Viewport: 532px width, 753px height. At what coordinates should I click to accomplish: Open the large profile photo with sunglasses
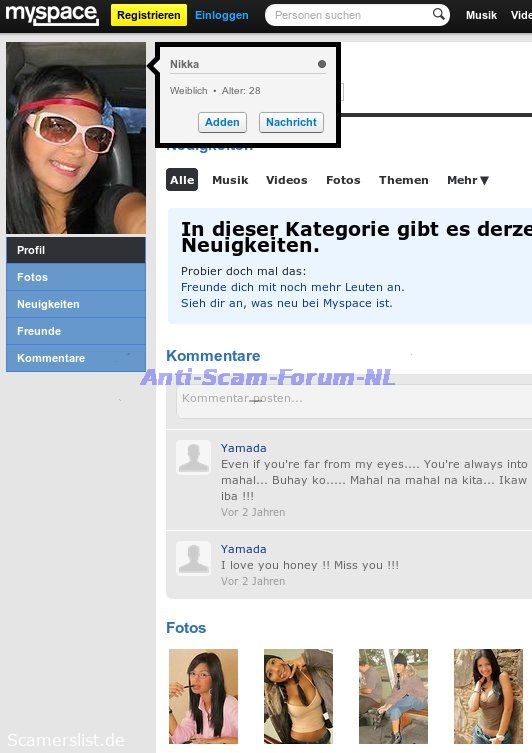point(76,138)
